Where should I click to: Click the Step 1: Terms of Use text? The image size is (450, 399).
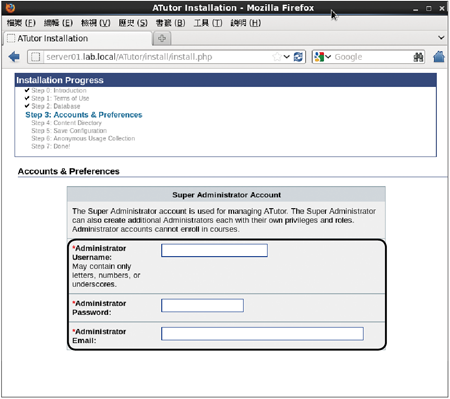60,98
